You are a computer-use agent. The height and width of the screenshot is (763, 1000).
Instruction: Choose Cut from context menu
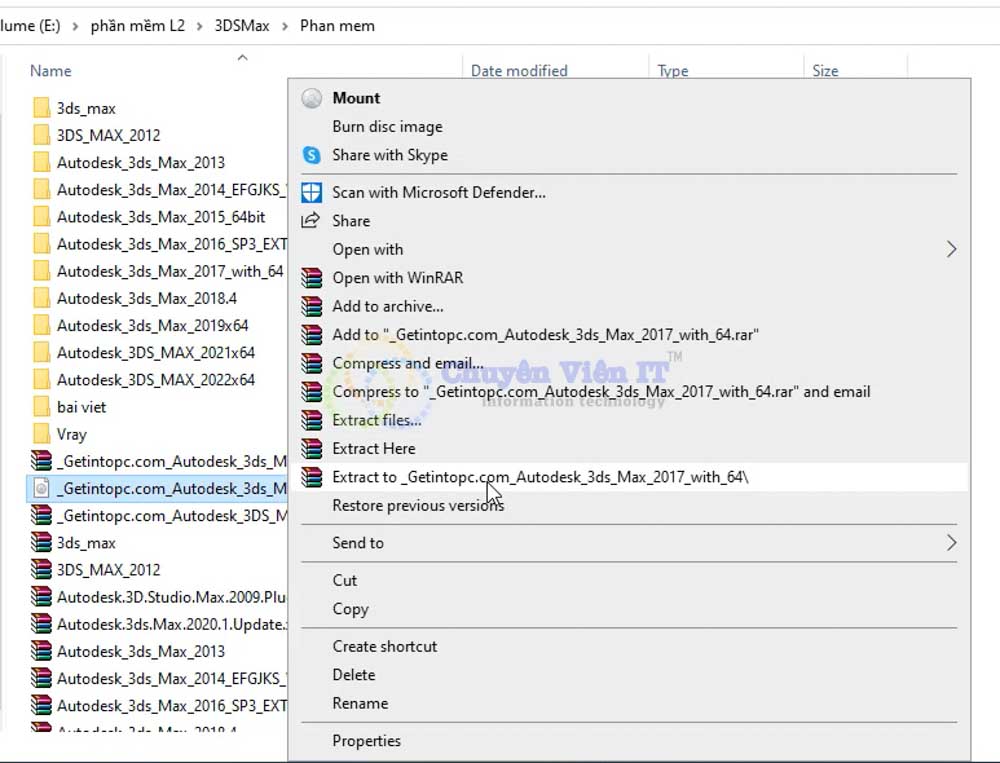pos(345,581)
